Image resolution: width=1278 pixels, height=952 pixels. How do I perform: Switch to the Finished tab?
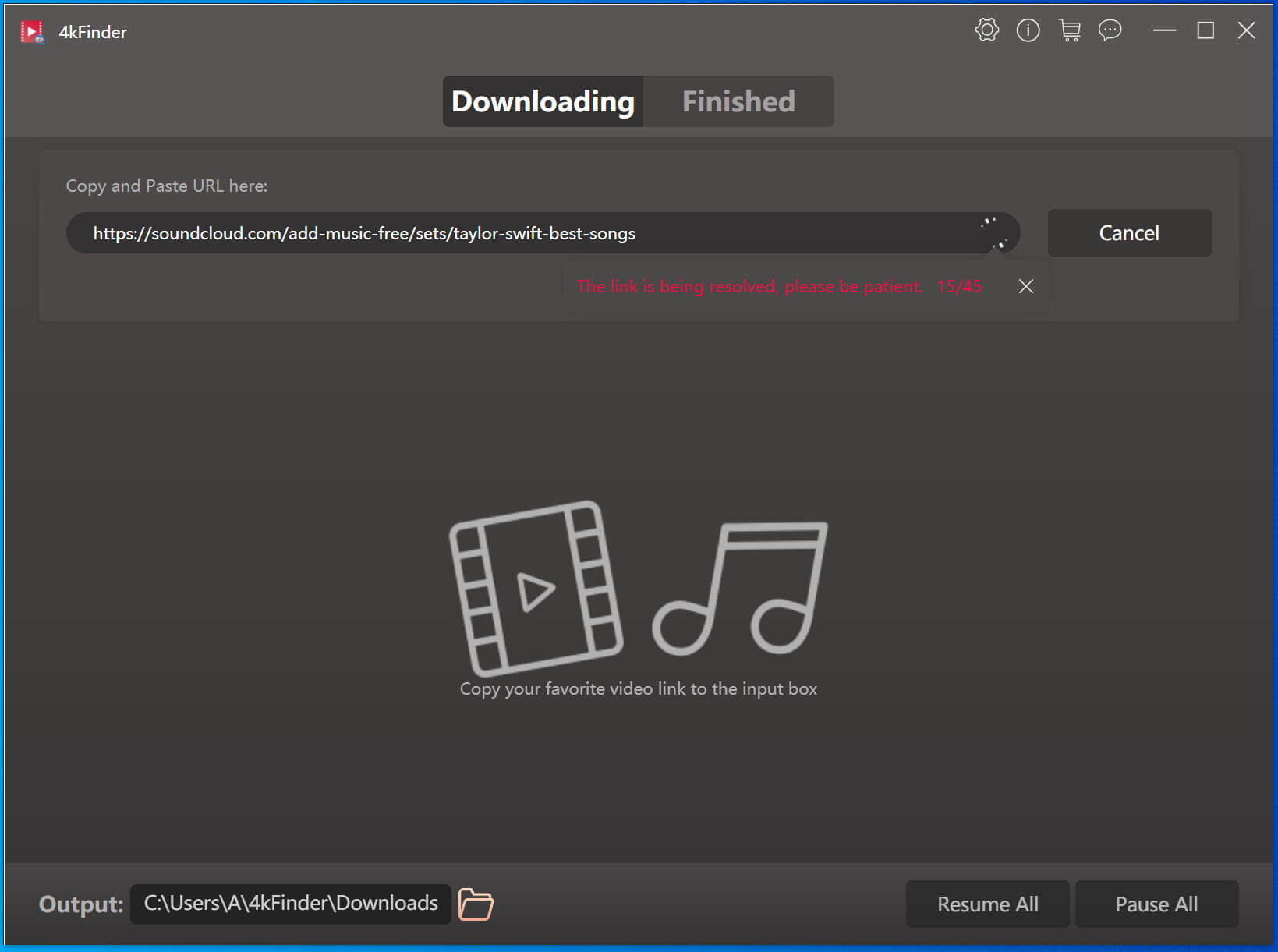pos(738,101)
